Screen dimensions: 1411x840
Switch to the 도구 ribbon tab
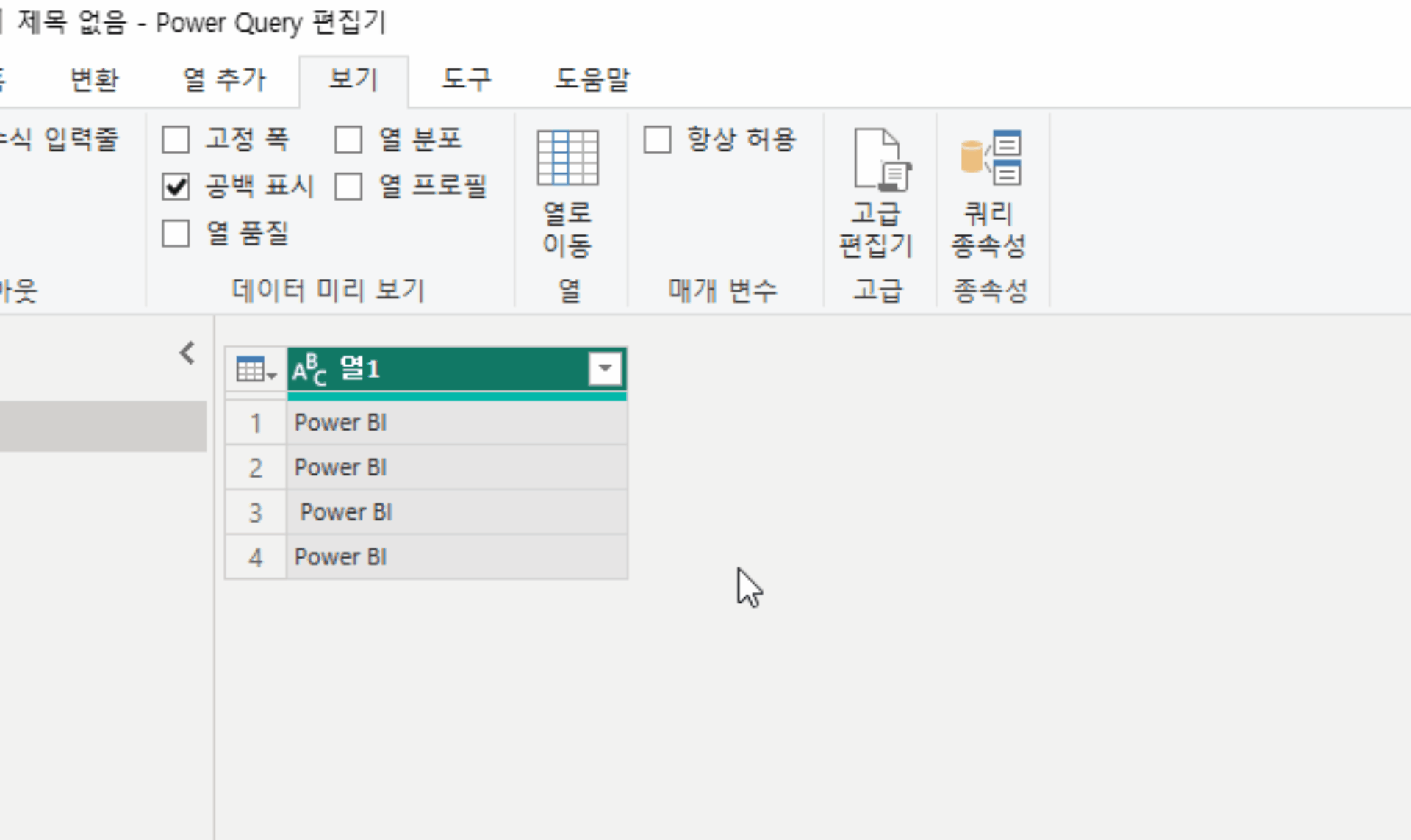466,79
